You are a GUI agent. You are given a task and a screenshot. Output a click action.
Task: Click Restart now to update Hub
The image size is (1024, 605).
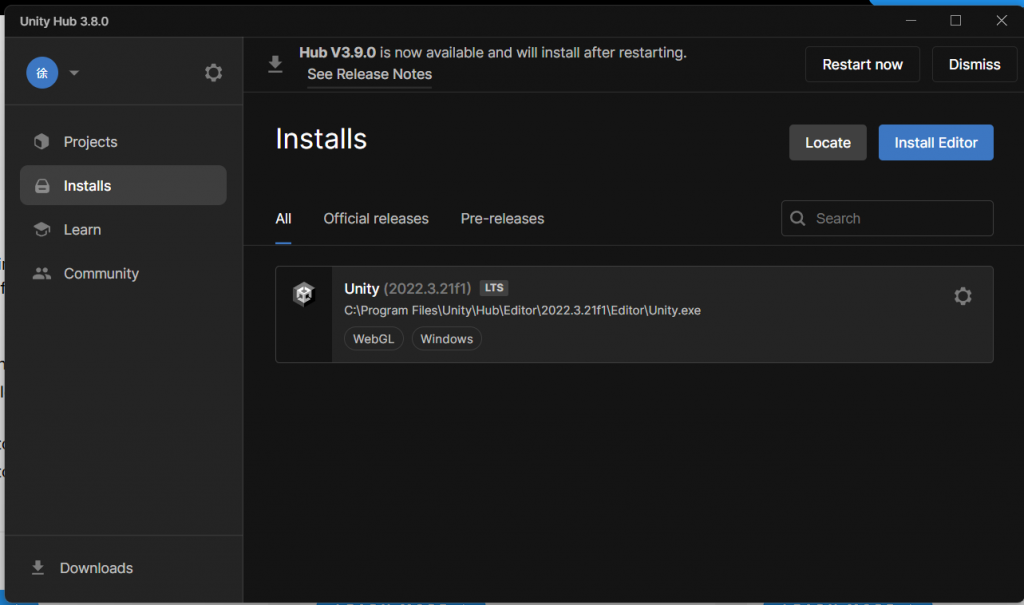point(862,64)
